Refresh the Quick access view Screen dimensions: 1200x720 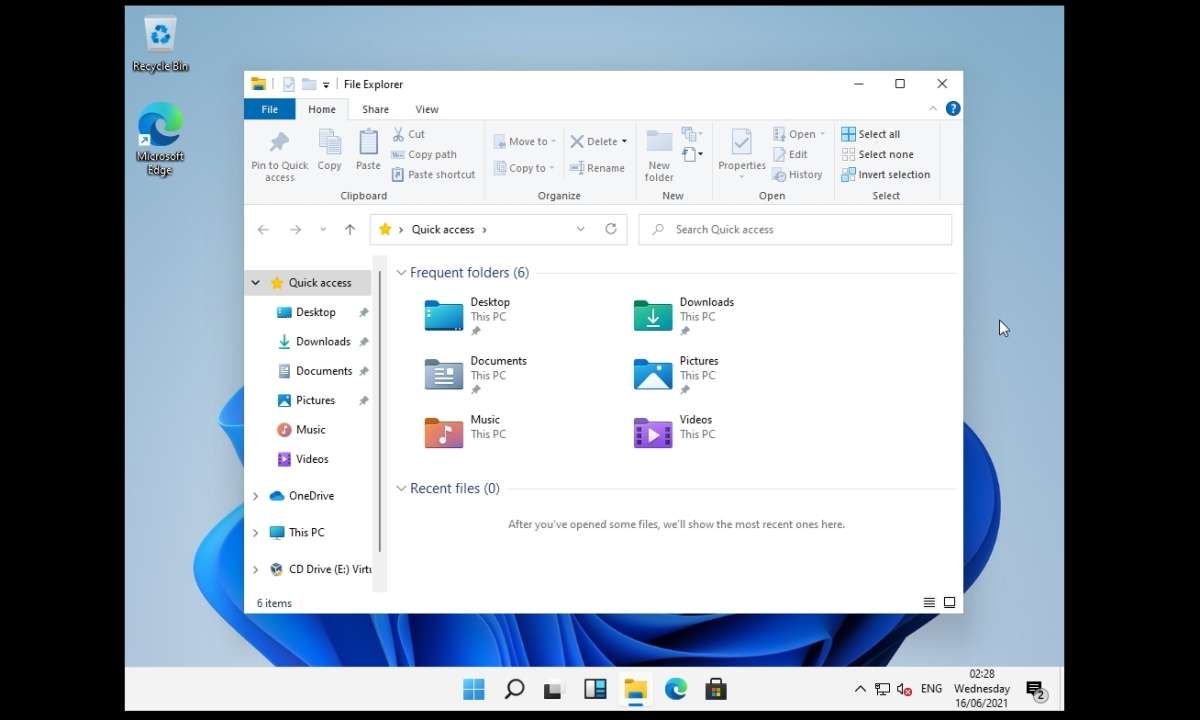point(611,229)
